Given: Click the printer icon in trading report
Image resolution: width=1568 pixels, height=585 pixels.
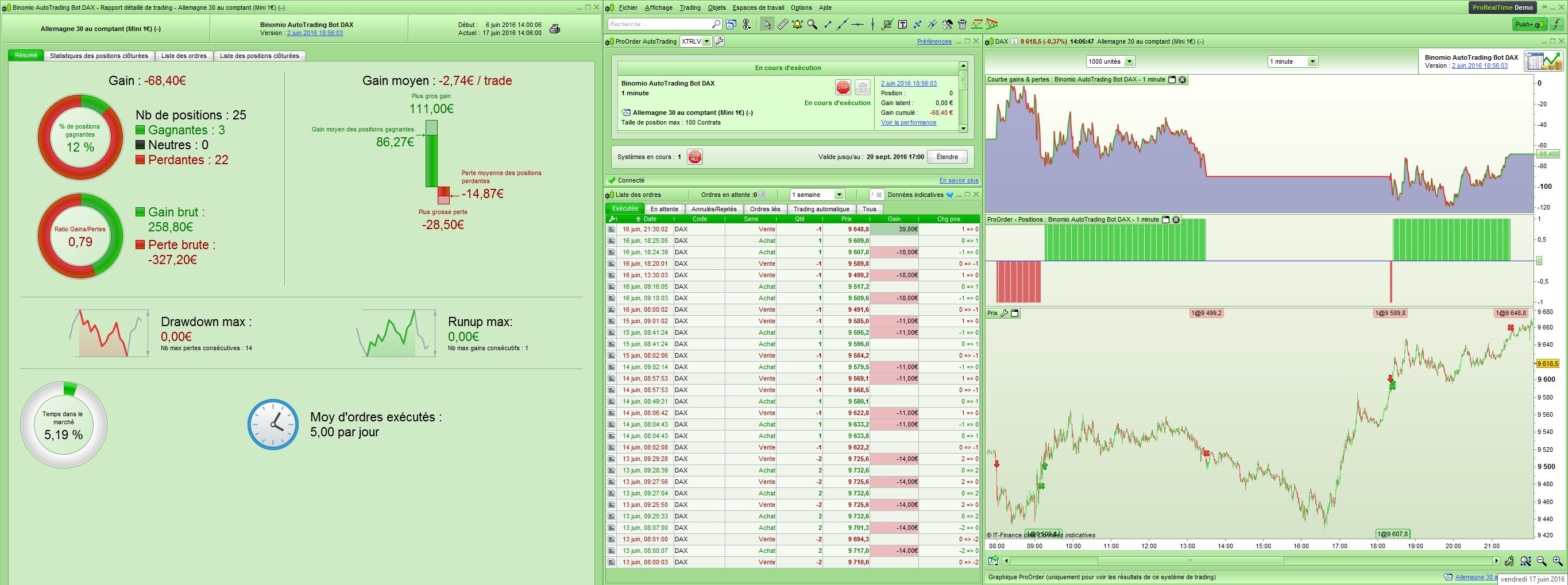Looking at the screenshot, I should 554,29.
